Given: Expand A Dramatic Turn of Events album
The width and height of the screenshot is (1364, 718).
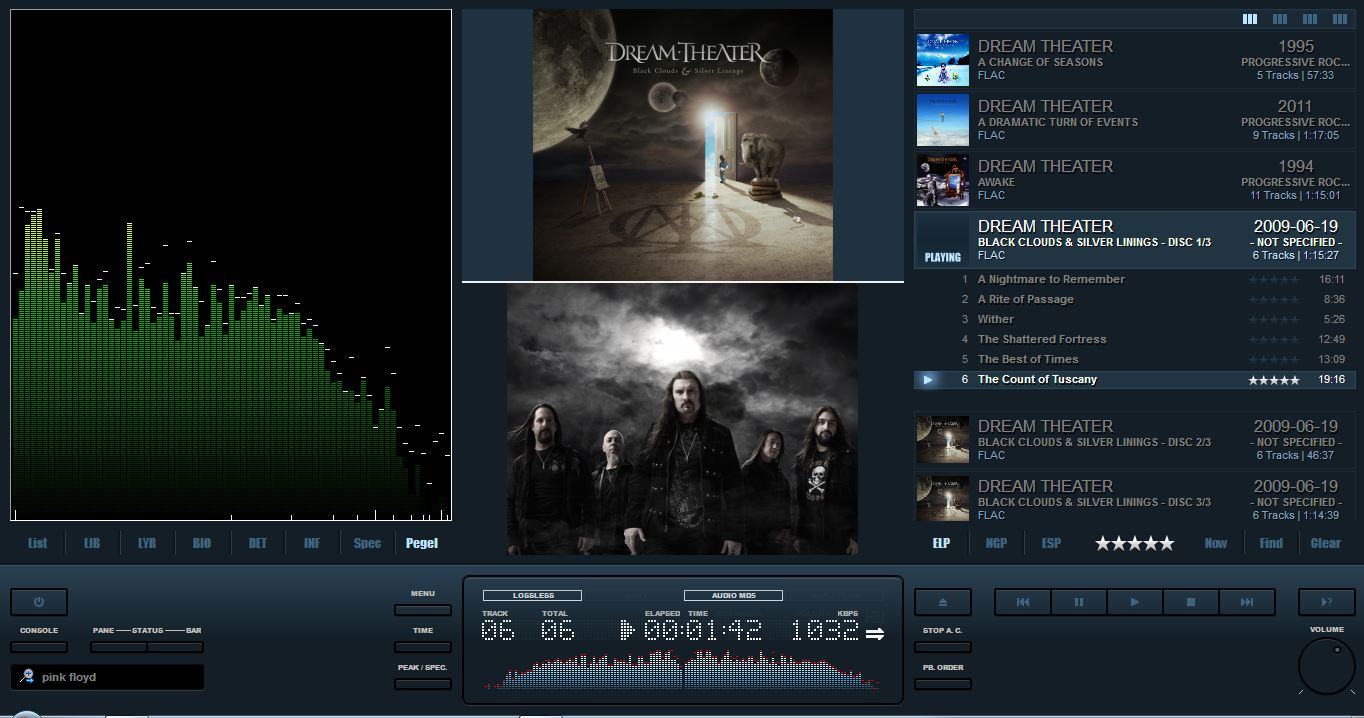Looking at the screenshot, I should tap(1135, 120).
